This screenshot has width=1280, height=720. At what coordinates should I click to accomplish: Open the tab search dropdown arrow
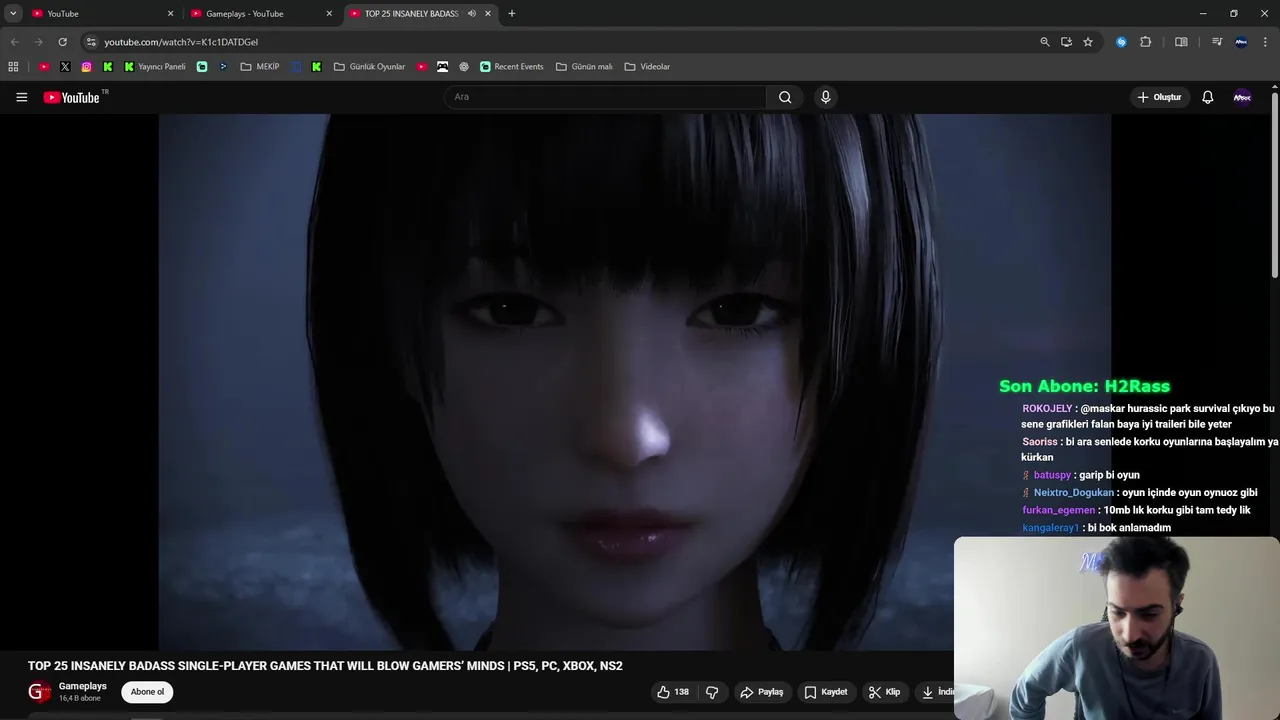pyautogui.click(x=13, y=14)
